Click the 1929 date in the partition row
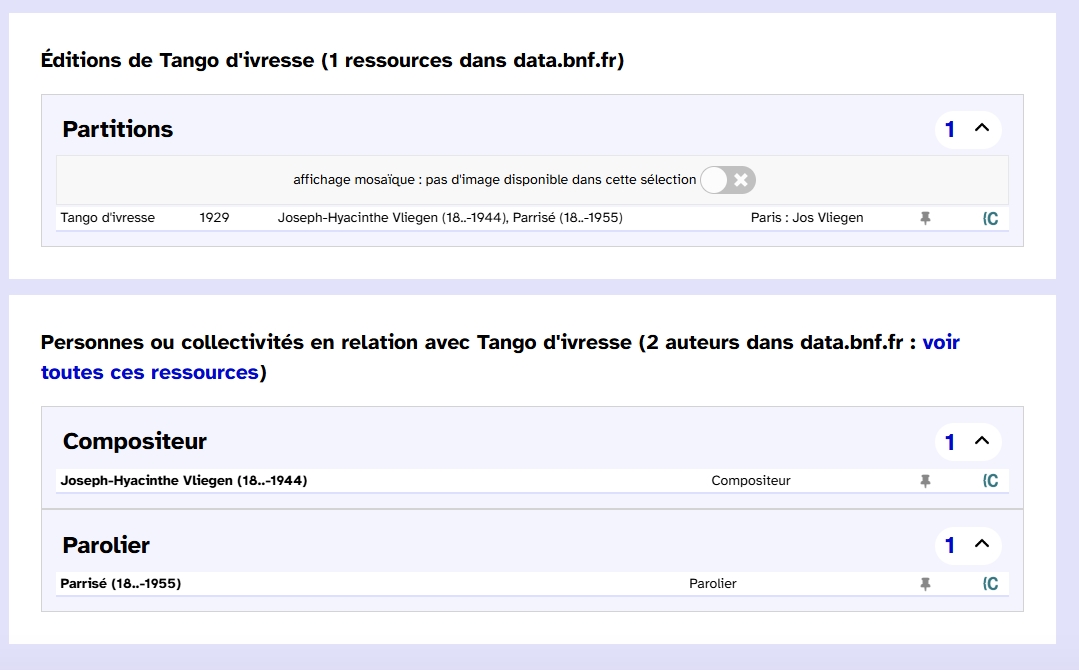The width and height of the screenshot is (1079, 670). tap(214, 218)
